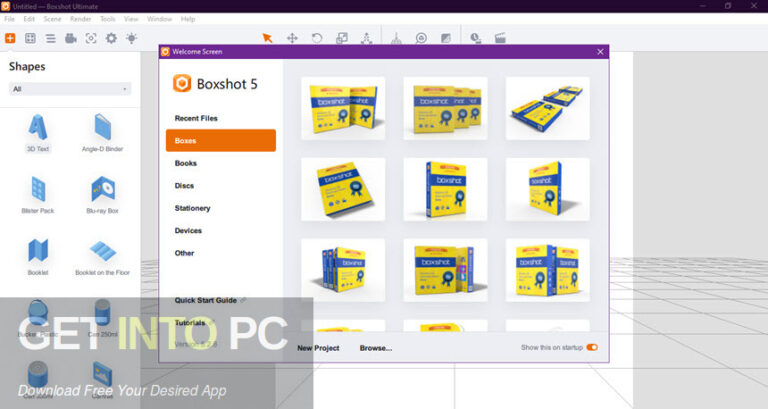Click the Browse... button
This screenshot has width=768, height=409.
point(376,348)
